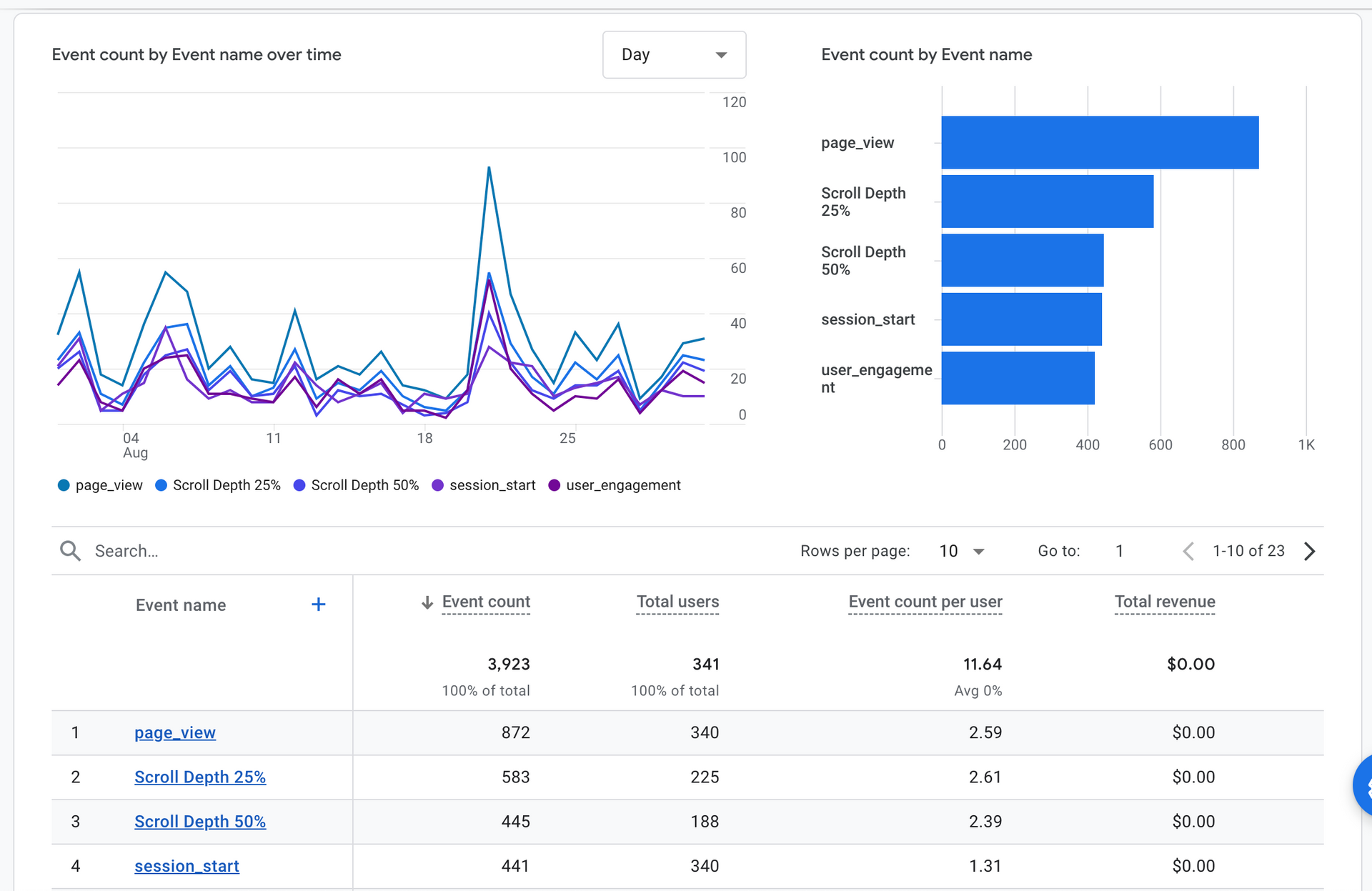This screenshot has width=1372, height=891.
Task: Click the blue floating button at right edge
Action: tap(1363, 785)
